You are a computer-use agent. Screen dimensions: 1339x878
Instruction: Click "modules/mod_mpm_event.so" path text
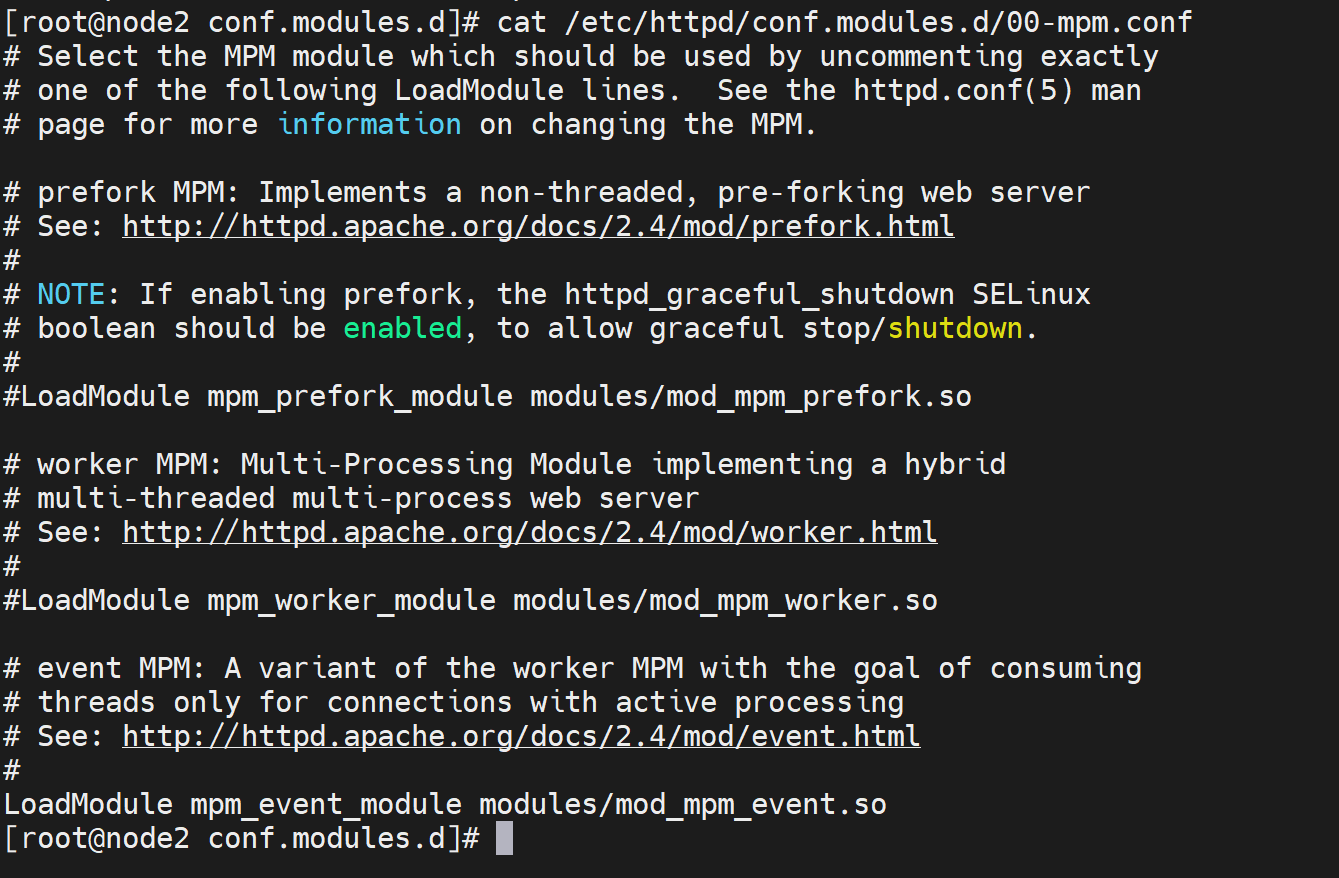click(x=683, y=804)
